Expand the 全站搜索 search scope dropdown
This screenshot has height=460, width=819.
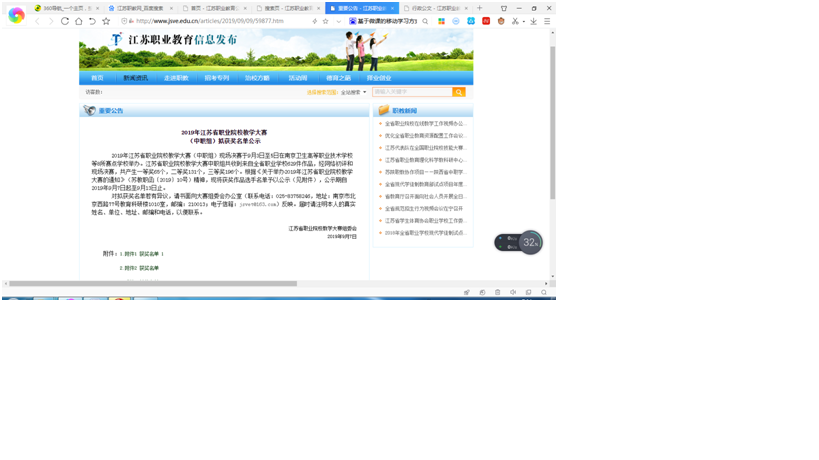(353, 92)
